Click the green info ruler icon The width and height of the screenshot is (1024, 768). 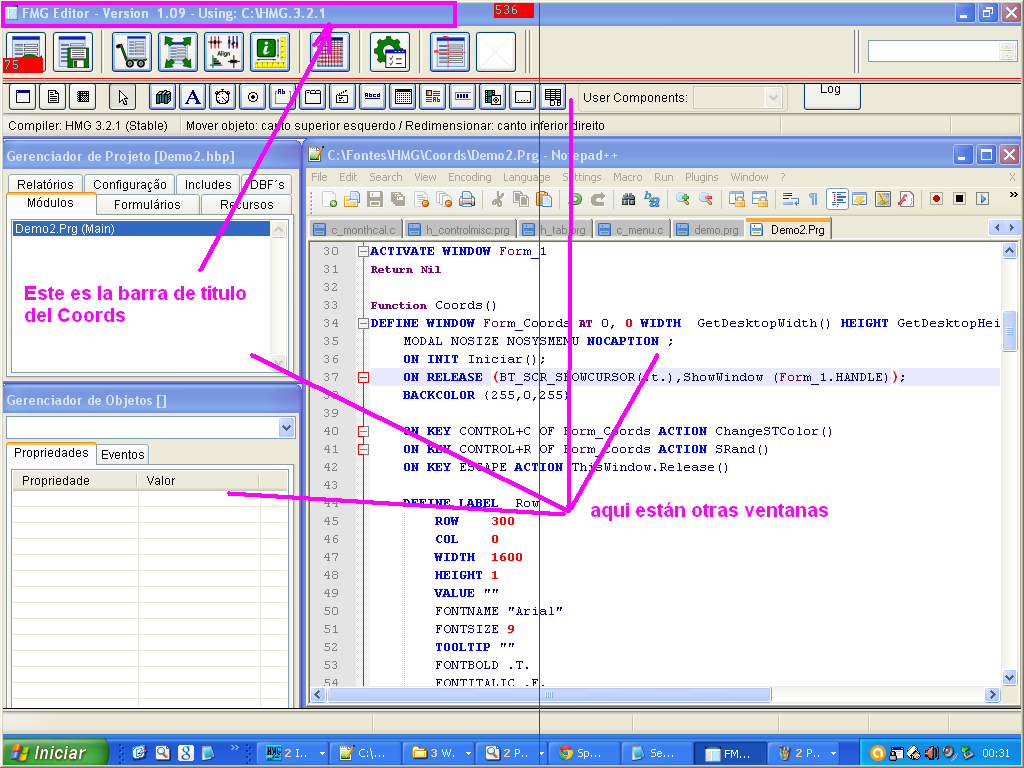click(x=269, y=51)
